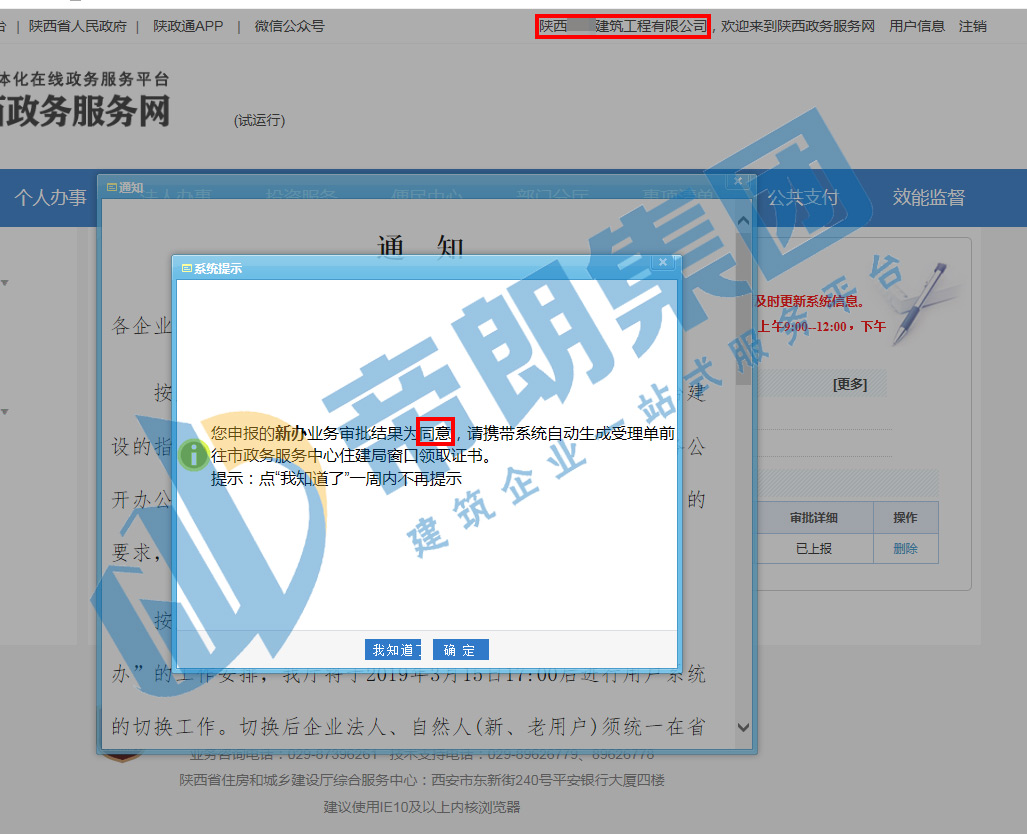Click the 我知道了 button
This screenshot has height=834, width=1027.
[393, 650]
